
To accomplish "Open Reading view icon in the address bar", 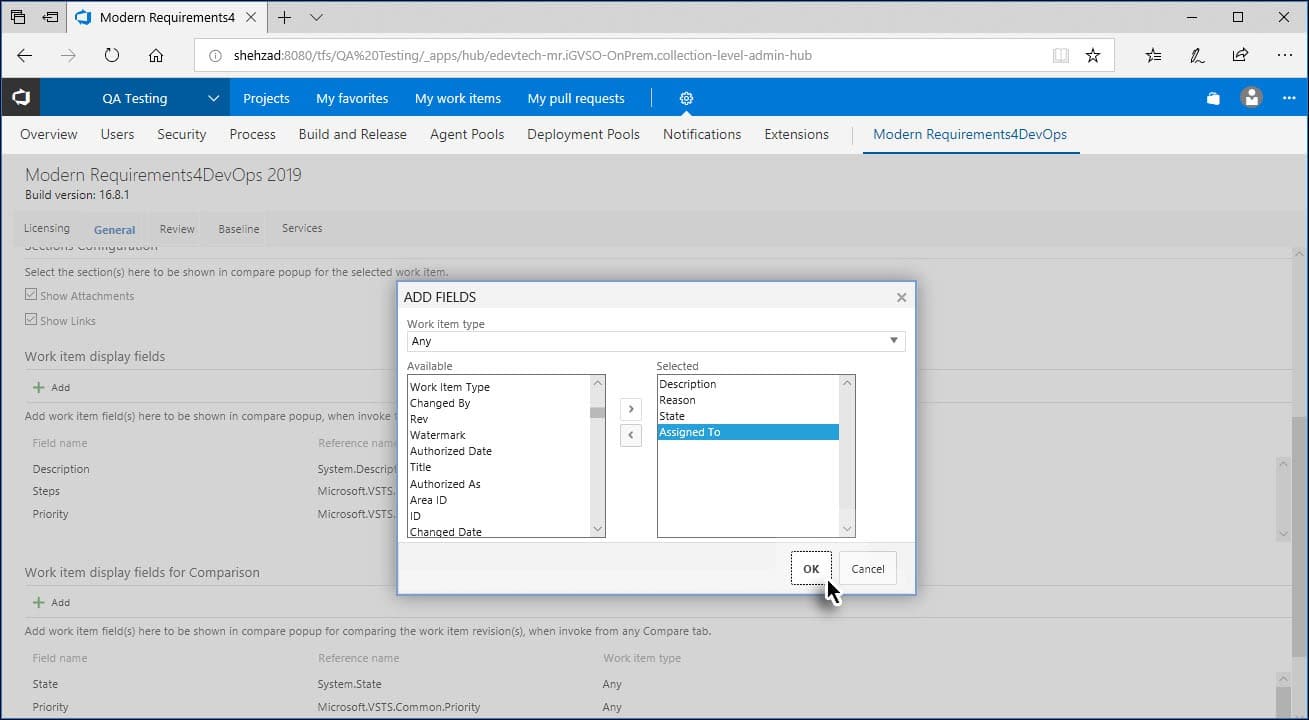I will click(1061, 56).
